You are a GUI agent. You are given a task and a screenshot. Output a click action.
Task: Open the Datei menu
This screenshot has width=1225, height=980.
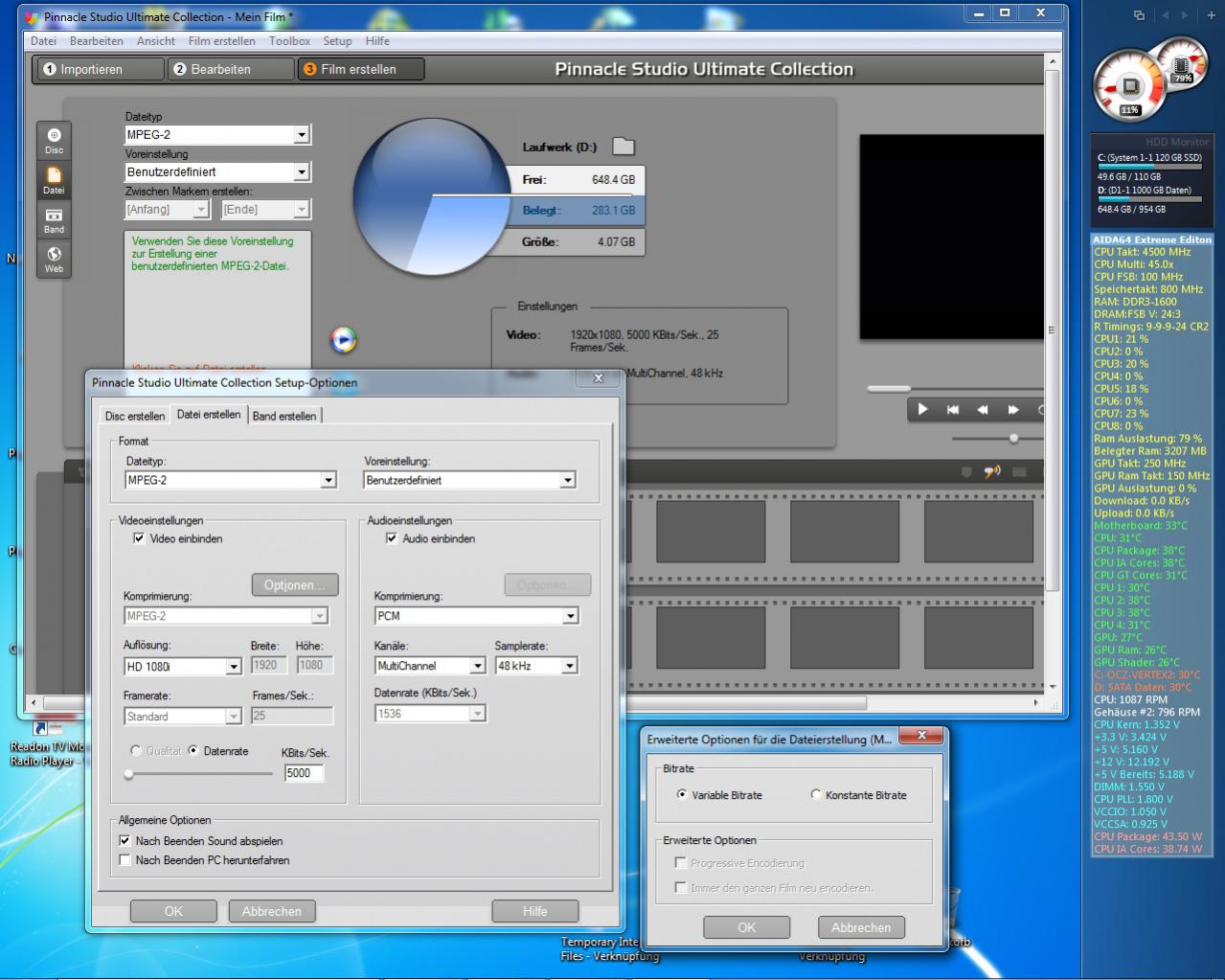tap(43, 41)
